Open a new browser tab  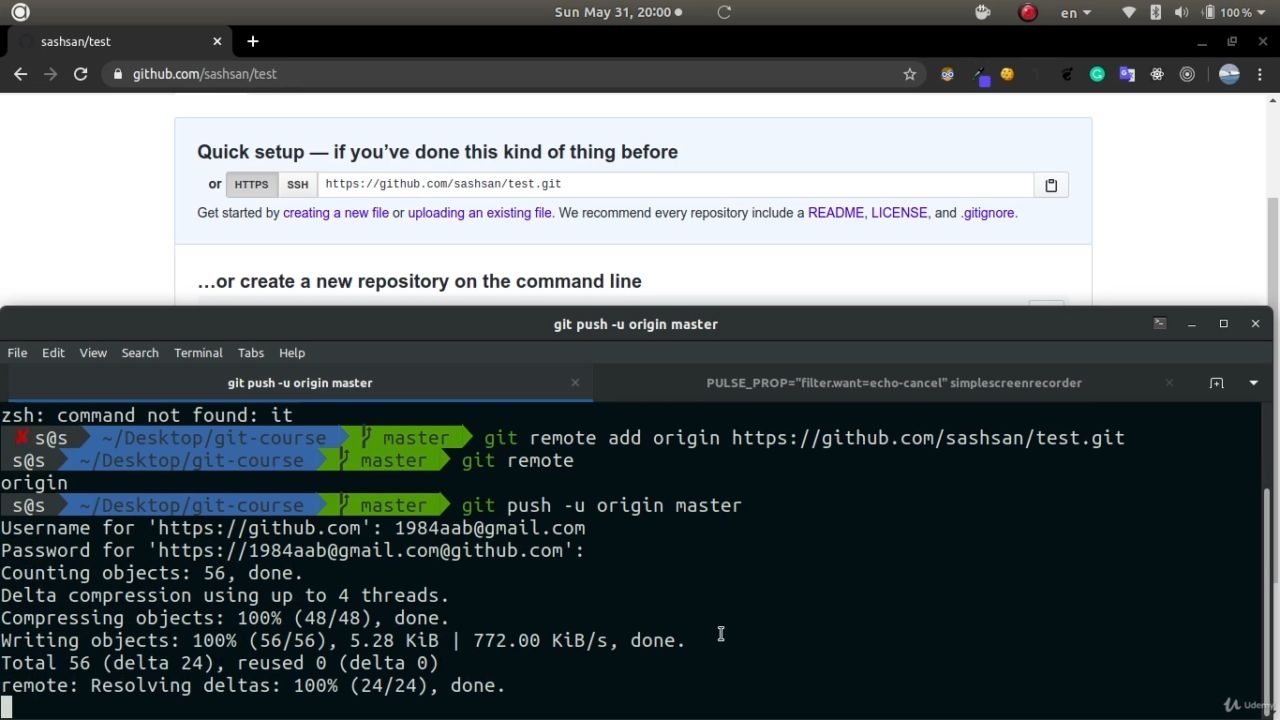[253, 41]
